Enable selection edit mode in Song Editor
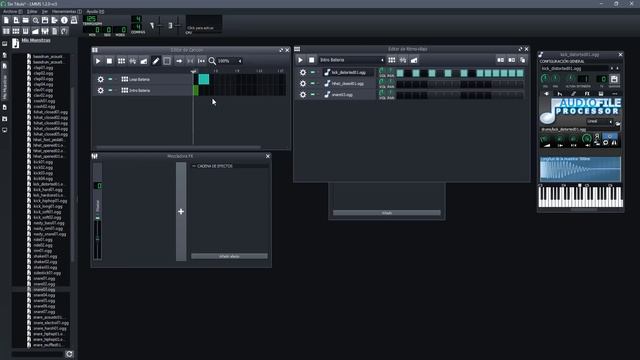This screenshot has width=640, height=360. pos(167,61)
